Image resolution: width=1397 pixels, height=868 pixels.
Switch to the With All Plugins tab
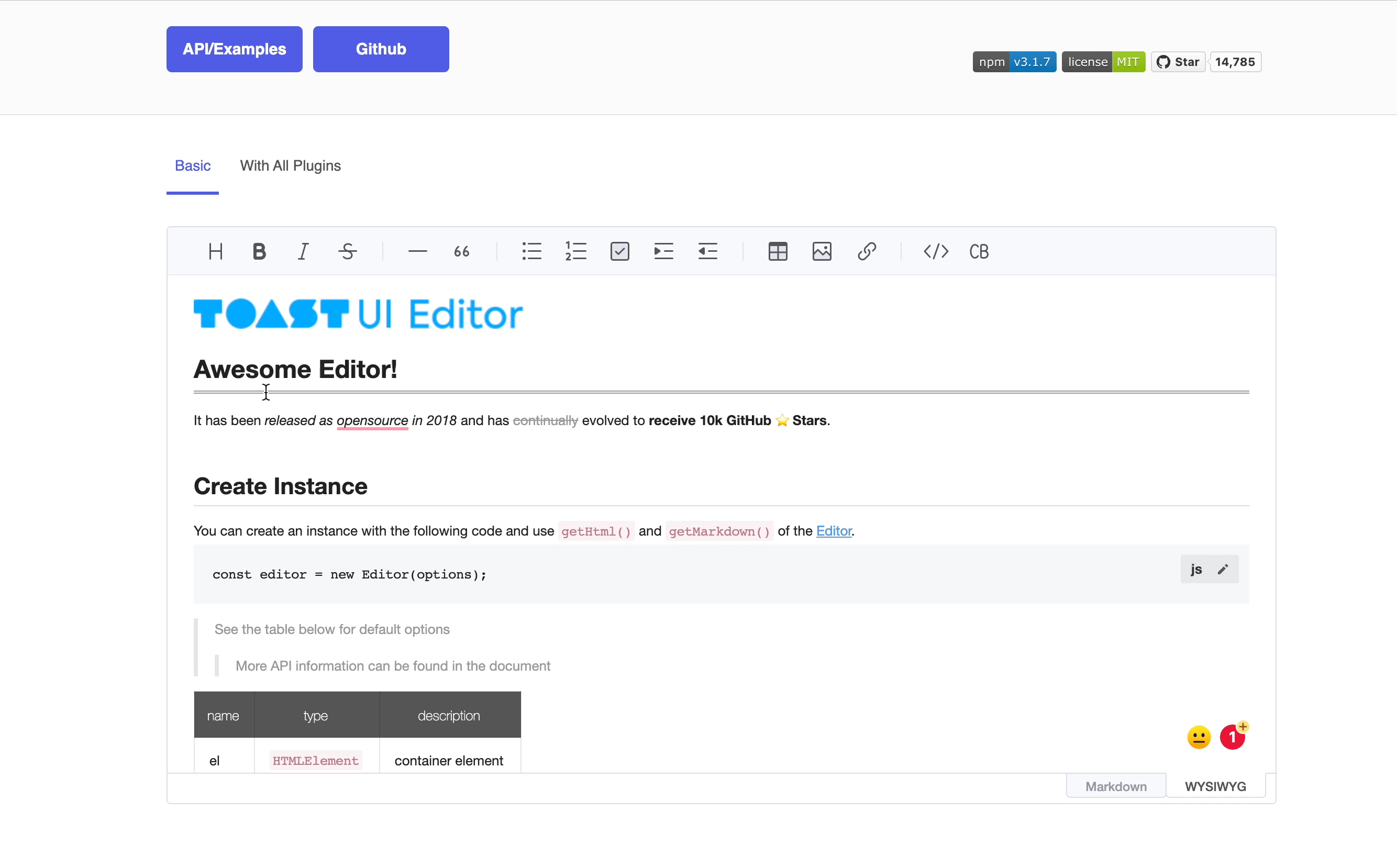point(290,166)
